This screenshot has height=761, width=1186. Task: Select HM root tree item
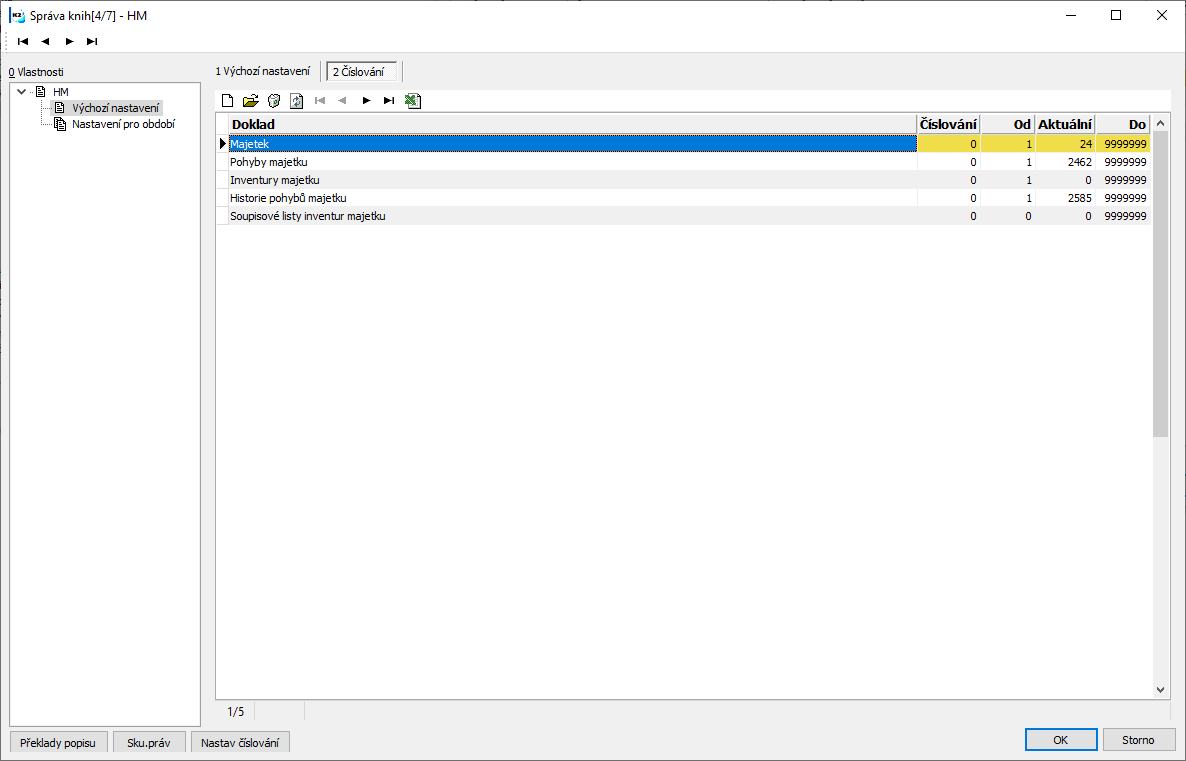tap(61, 92)
